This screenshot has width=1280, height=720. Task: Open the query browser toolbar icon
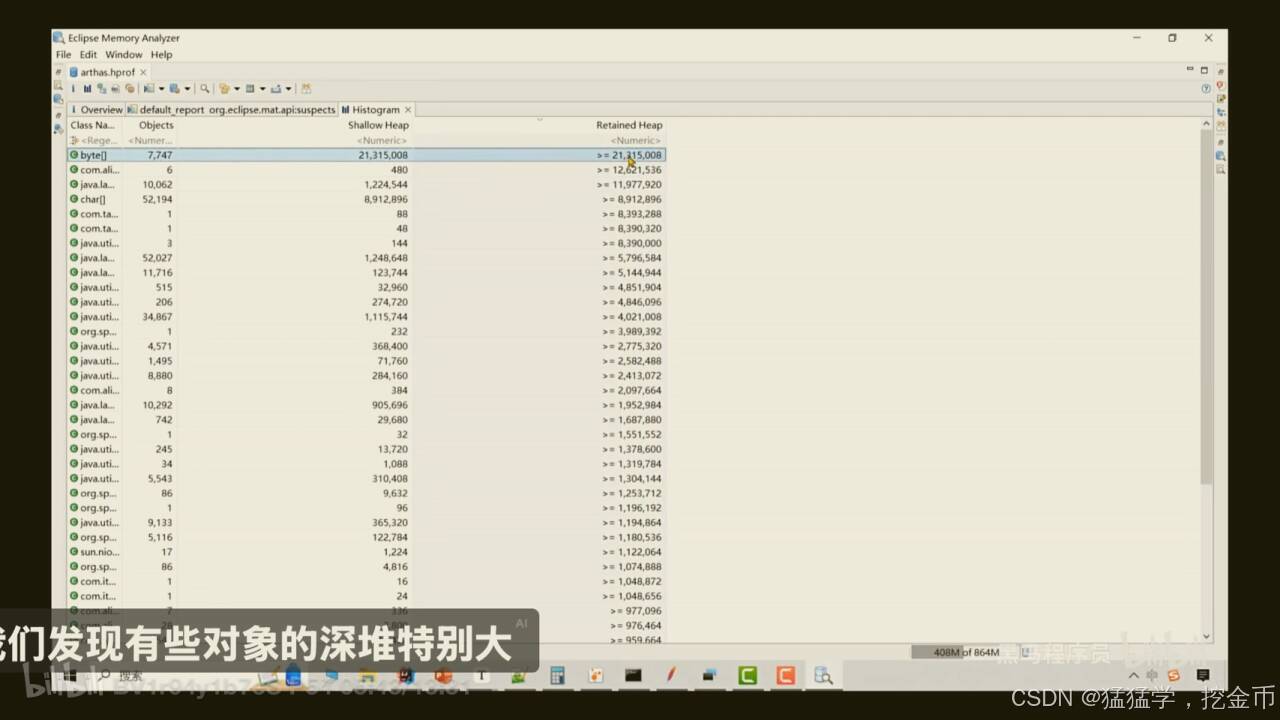(223, 88)
